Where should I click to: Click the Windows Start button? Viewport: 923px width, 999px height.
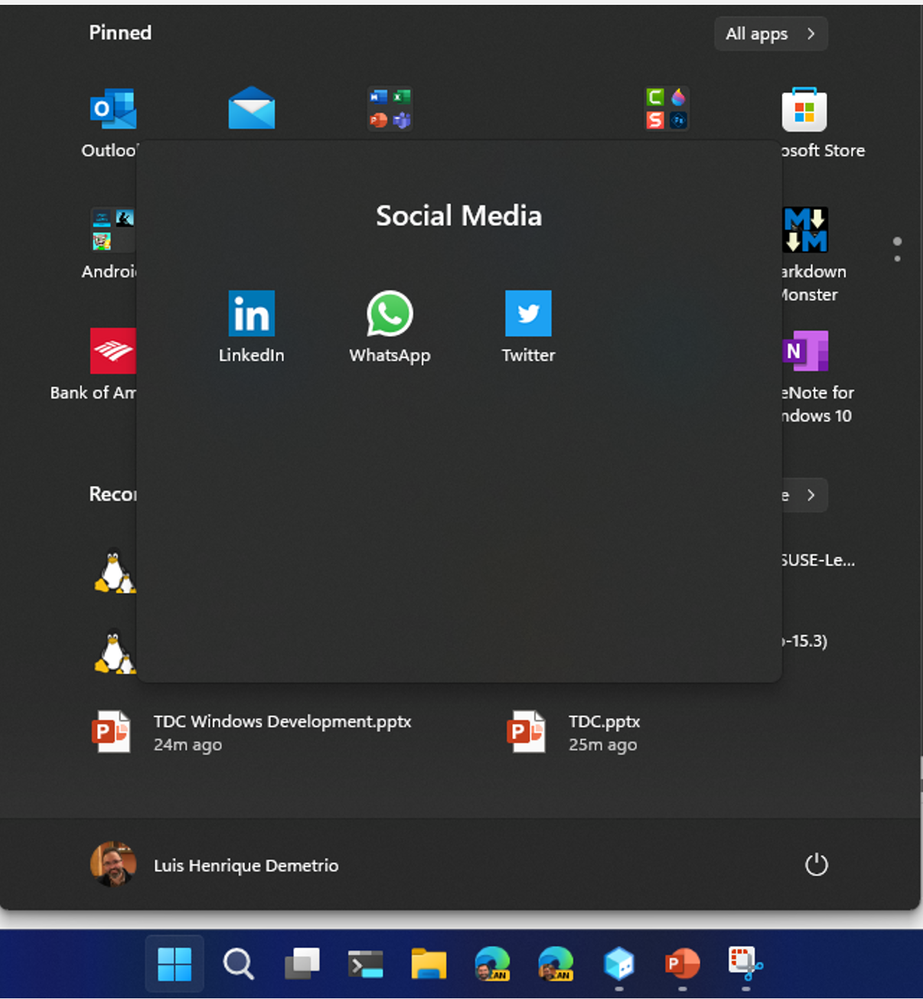(x=175, y=963)
